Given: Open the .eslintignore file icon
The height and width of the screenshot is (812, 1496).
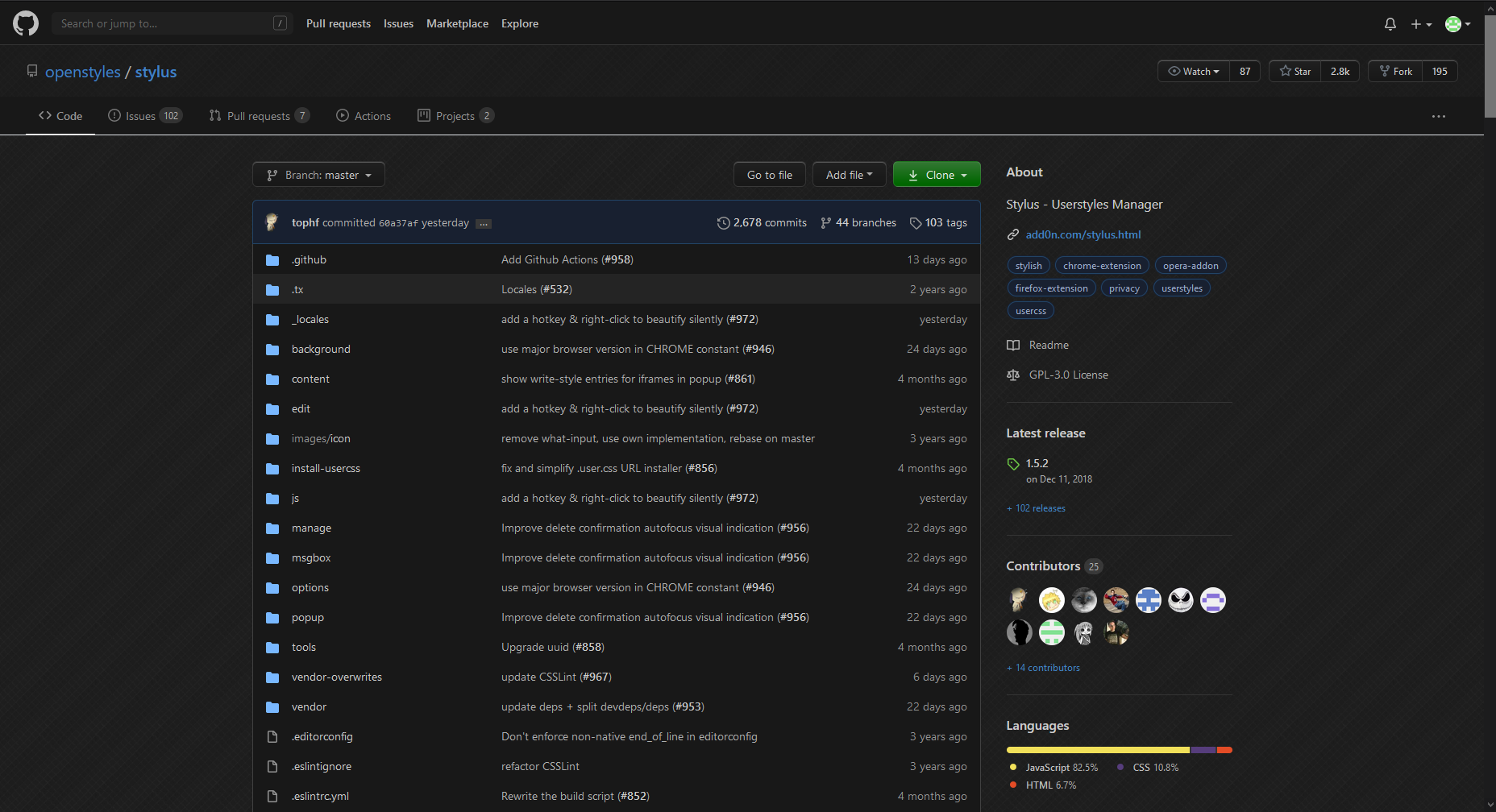Looking at the screenshot, I should (x=272, y=767).
